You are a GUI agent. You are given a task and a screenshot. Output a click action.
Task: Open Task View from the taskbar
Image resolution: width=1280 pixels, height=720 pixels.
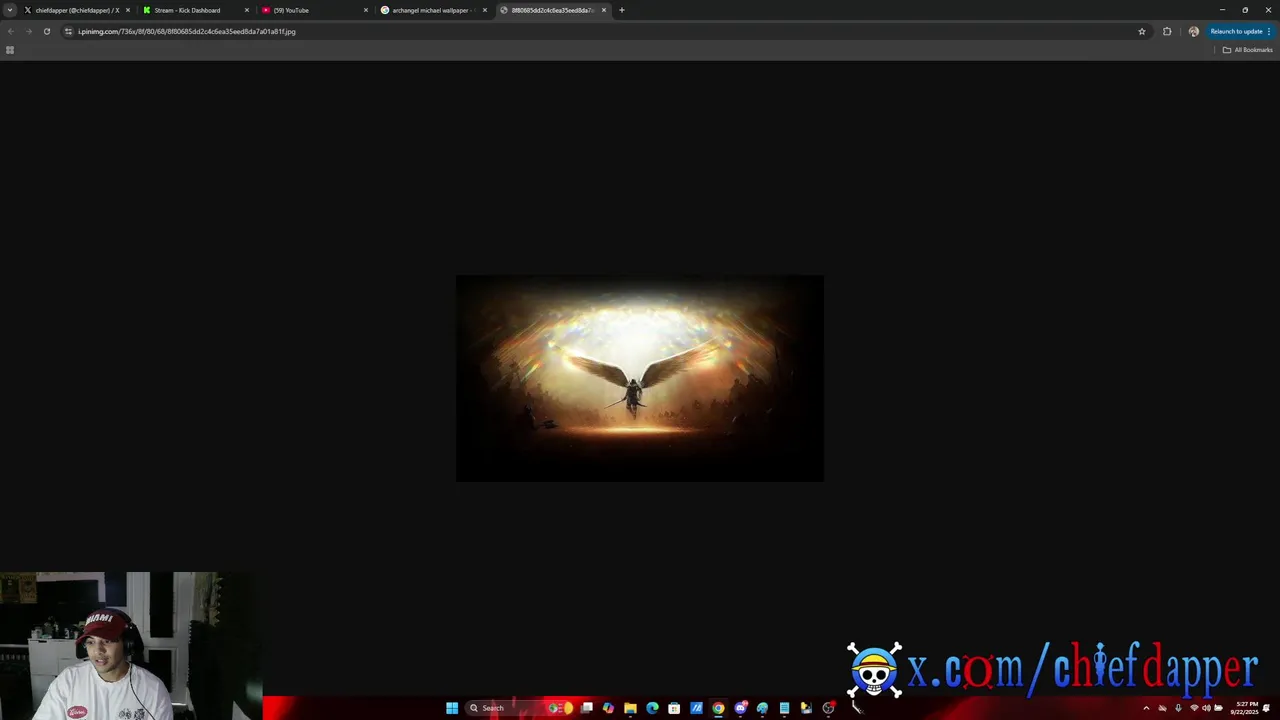pos(587,708)
